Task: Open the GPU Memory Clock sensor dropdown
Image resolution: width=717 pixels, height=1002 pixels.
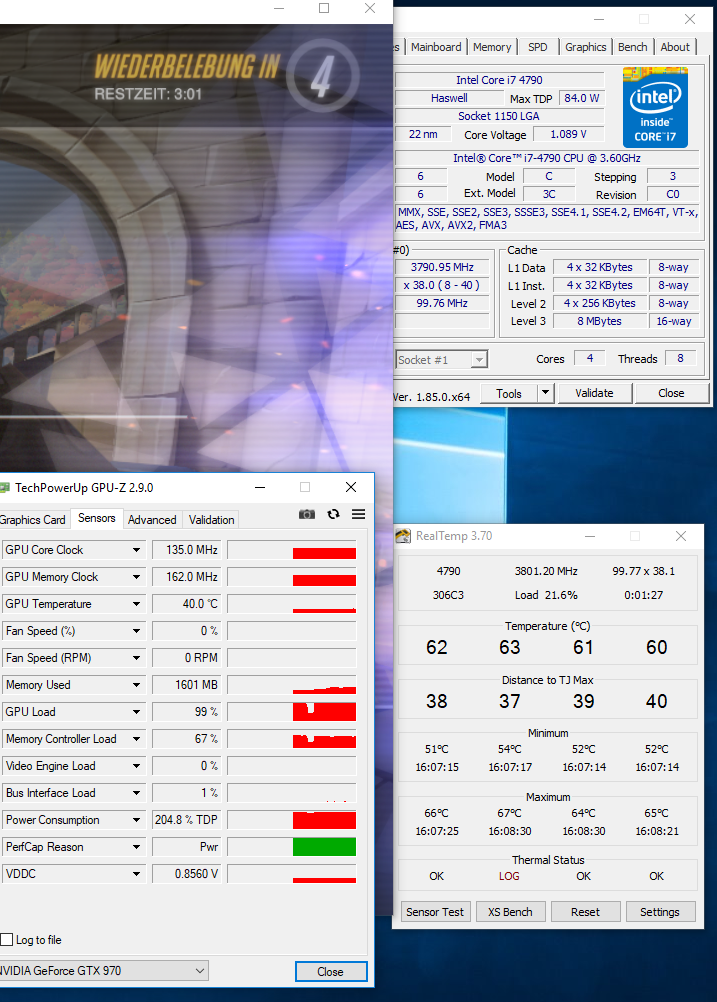Action: pyautogui.click(x=136, y=577)
